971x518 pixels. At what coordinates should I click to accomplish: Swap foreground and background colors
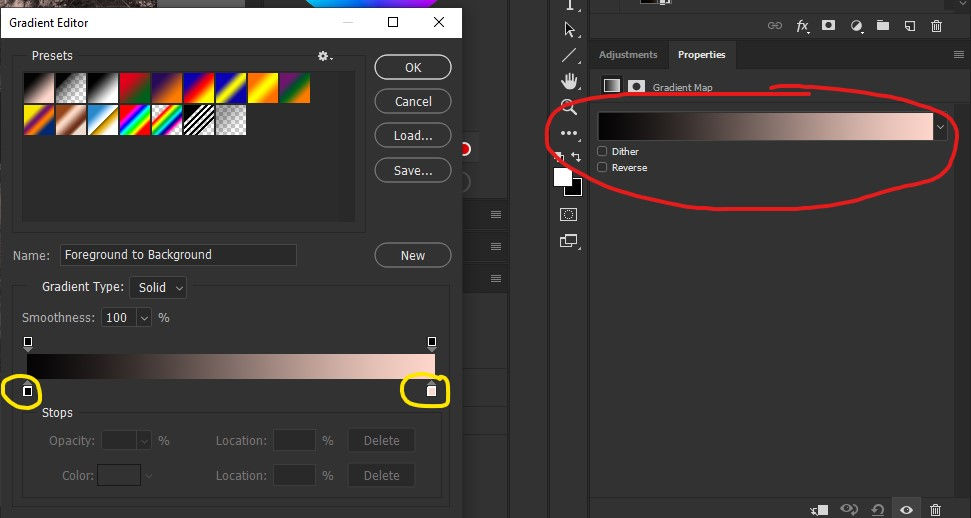[576, 157]
